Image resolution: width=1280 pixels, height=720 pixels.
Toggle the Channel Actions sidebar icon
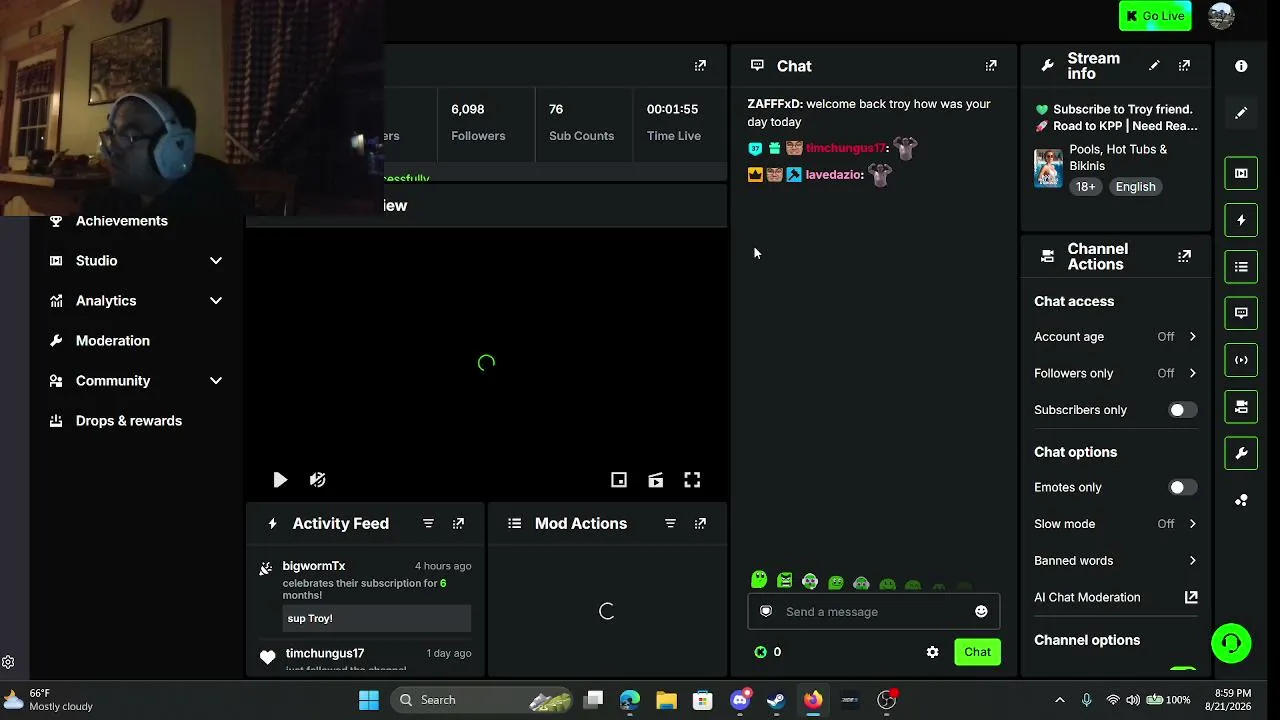[1241, 407]
